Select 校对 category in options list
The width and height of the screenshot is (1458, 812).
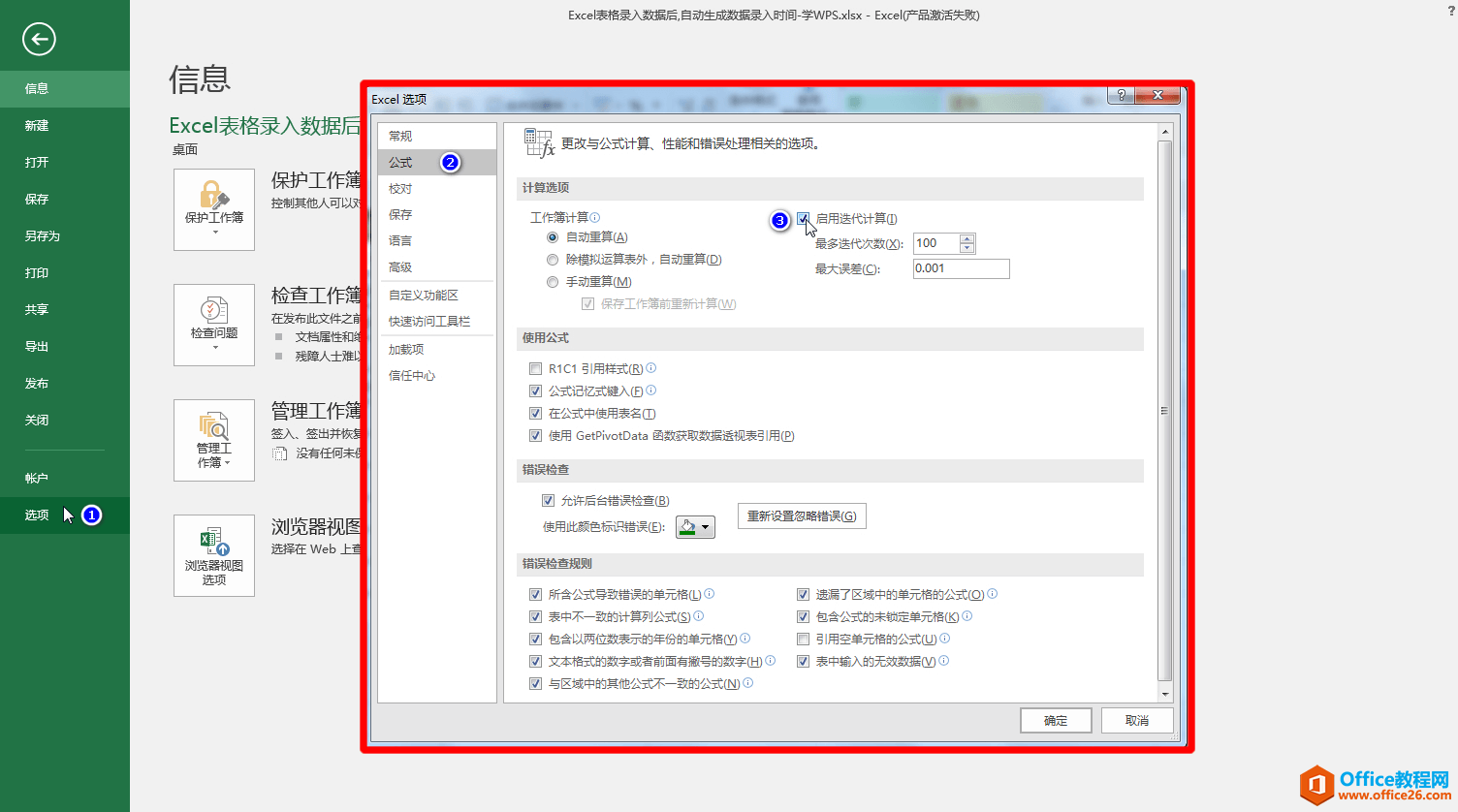point(437,188)
